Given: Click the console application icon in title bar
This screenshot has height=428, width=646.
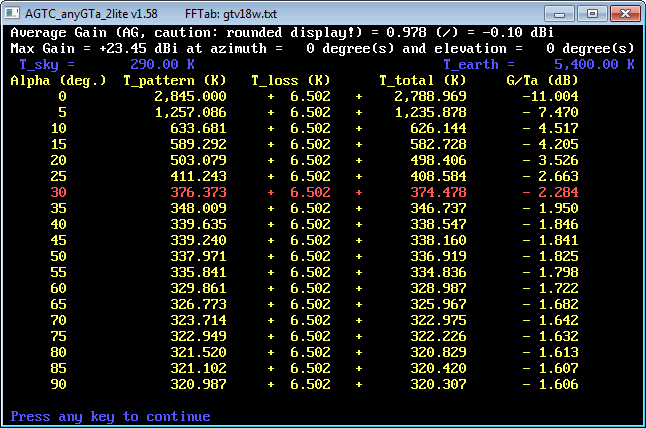Looking at the screenshot, I should [x=12, y=13].
